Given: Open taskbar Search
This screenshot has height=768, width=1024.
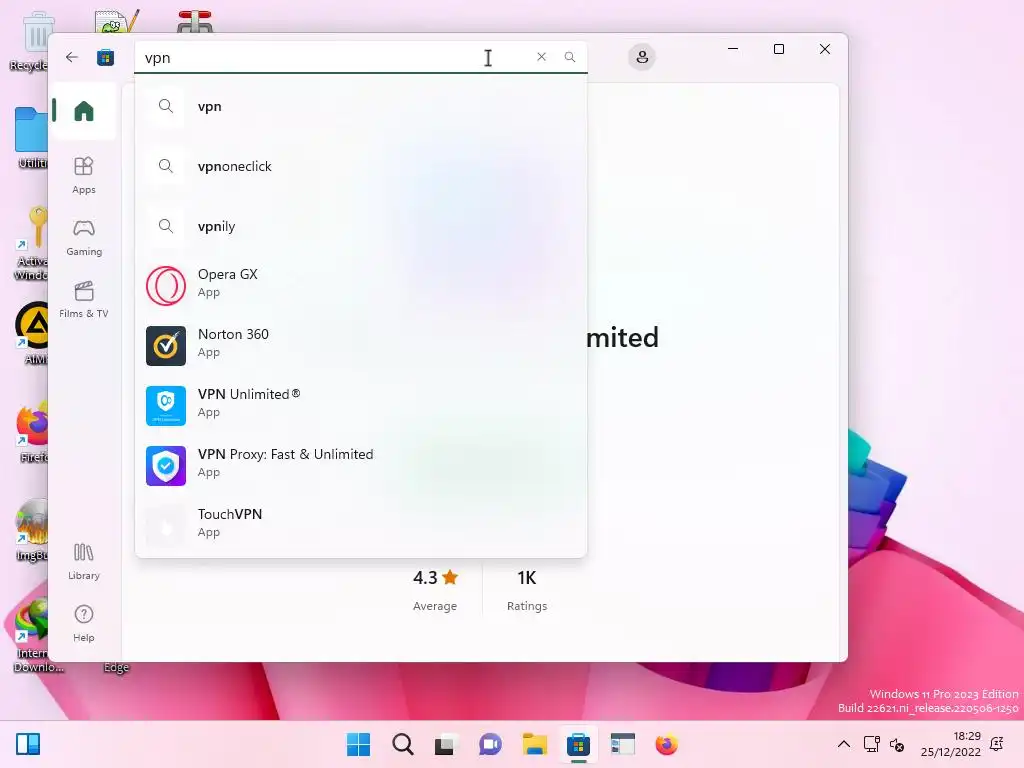Looking at the screenshot, I should tap(402, 744).
